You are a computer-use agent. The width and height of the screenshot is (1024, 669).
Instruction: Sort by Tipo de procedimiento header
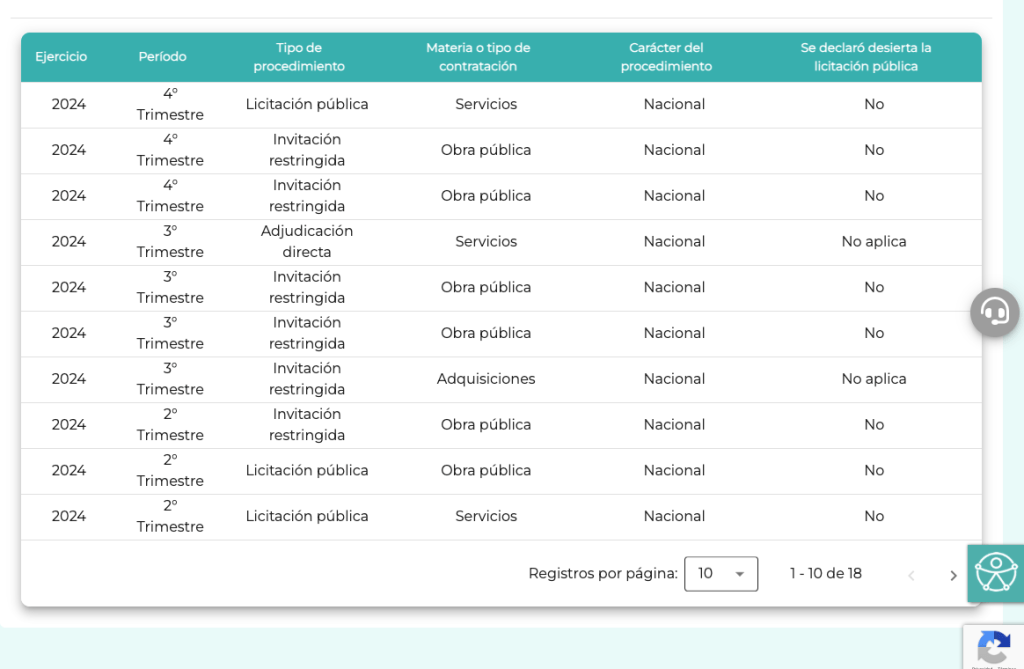coord(298,57)
